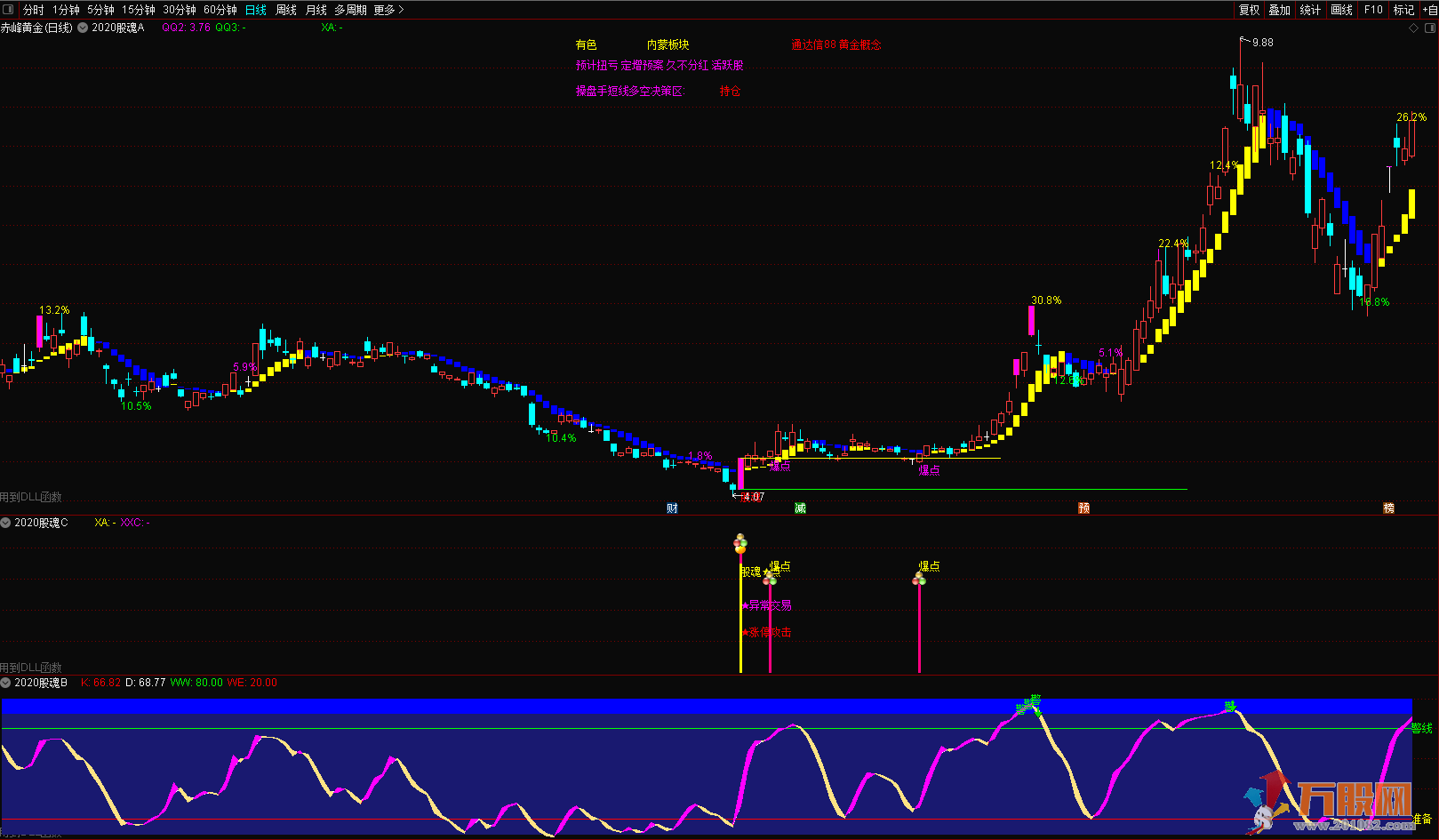Expand the 更多 periods dropdown
The height and width of the screenshot is (840, 1439).
[x=388, y=10]
